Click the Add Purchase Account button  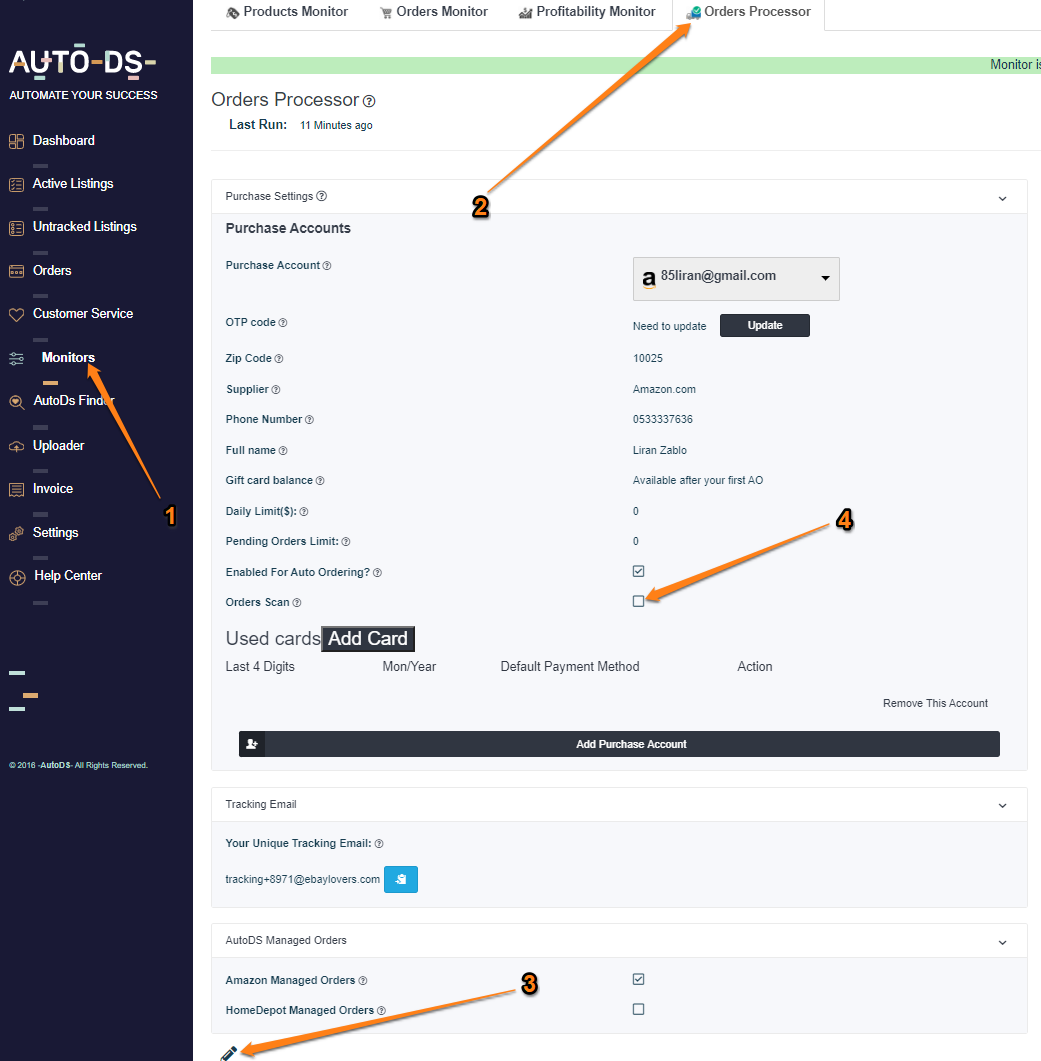click(619, 744)
